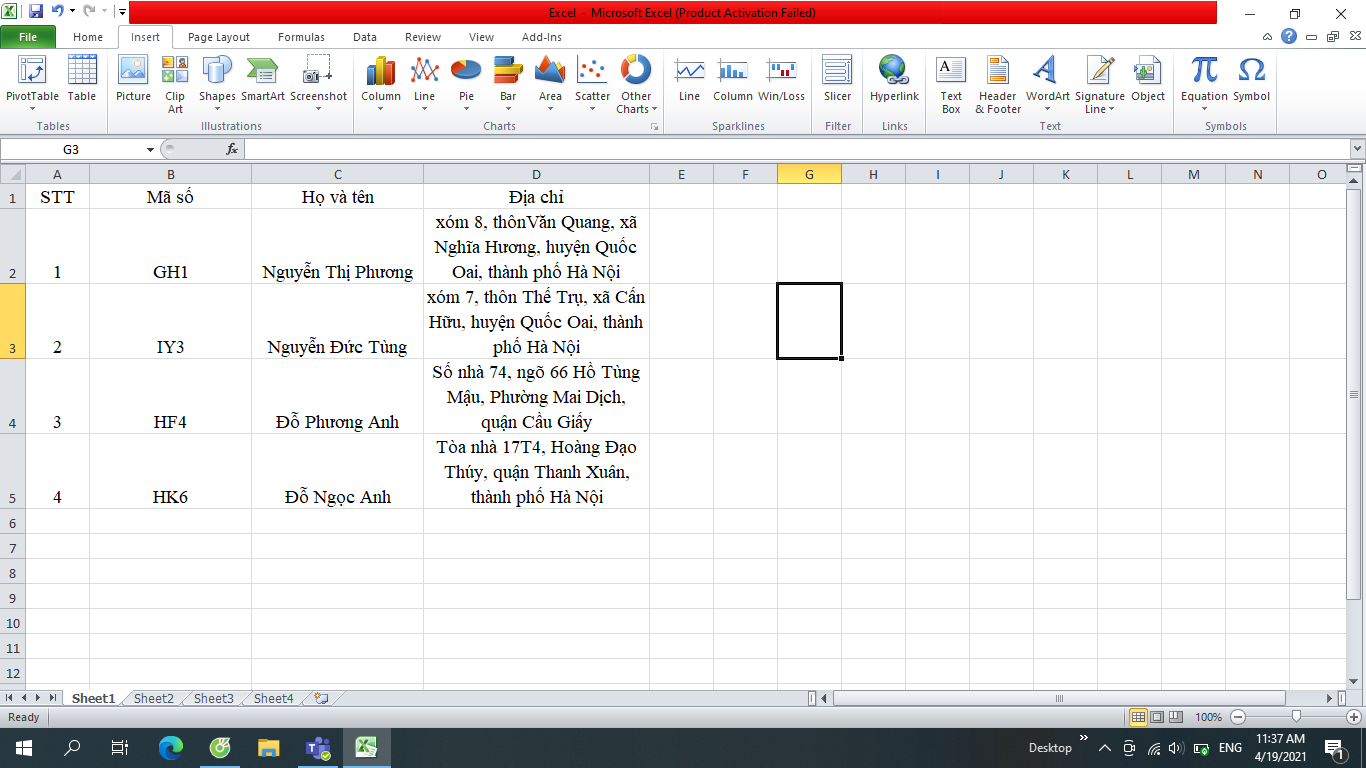Insert an embedded Object

click(x=1148, y=80)
